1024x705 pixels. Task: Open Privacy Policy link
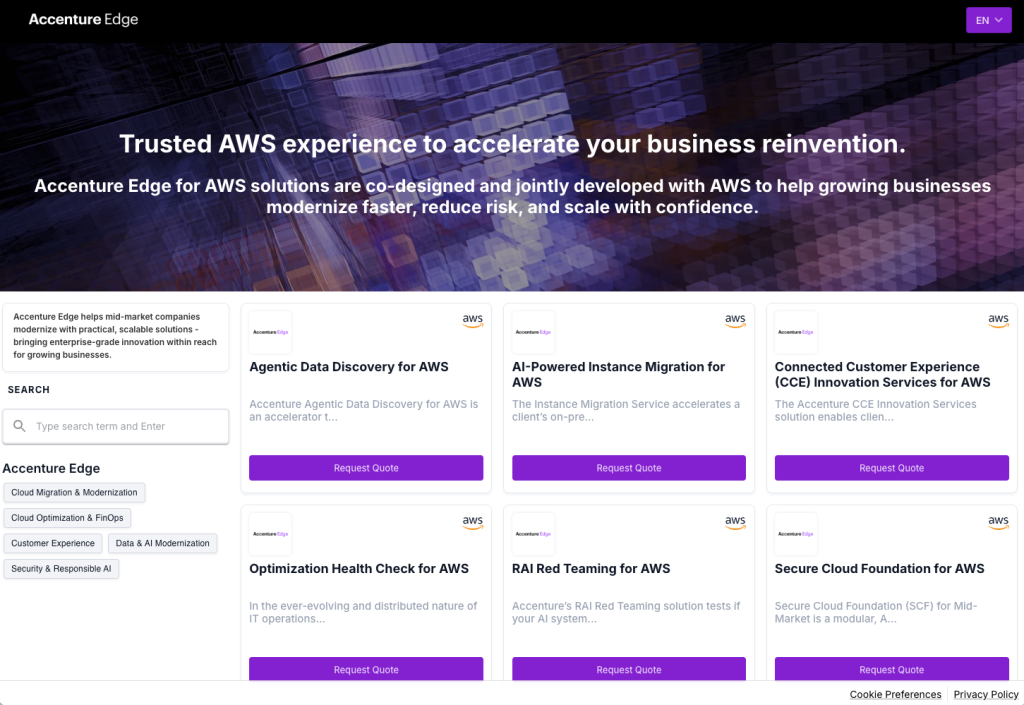coord(986,694)
